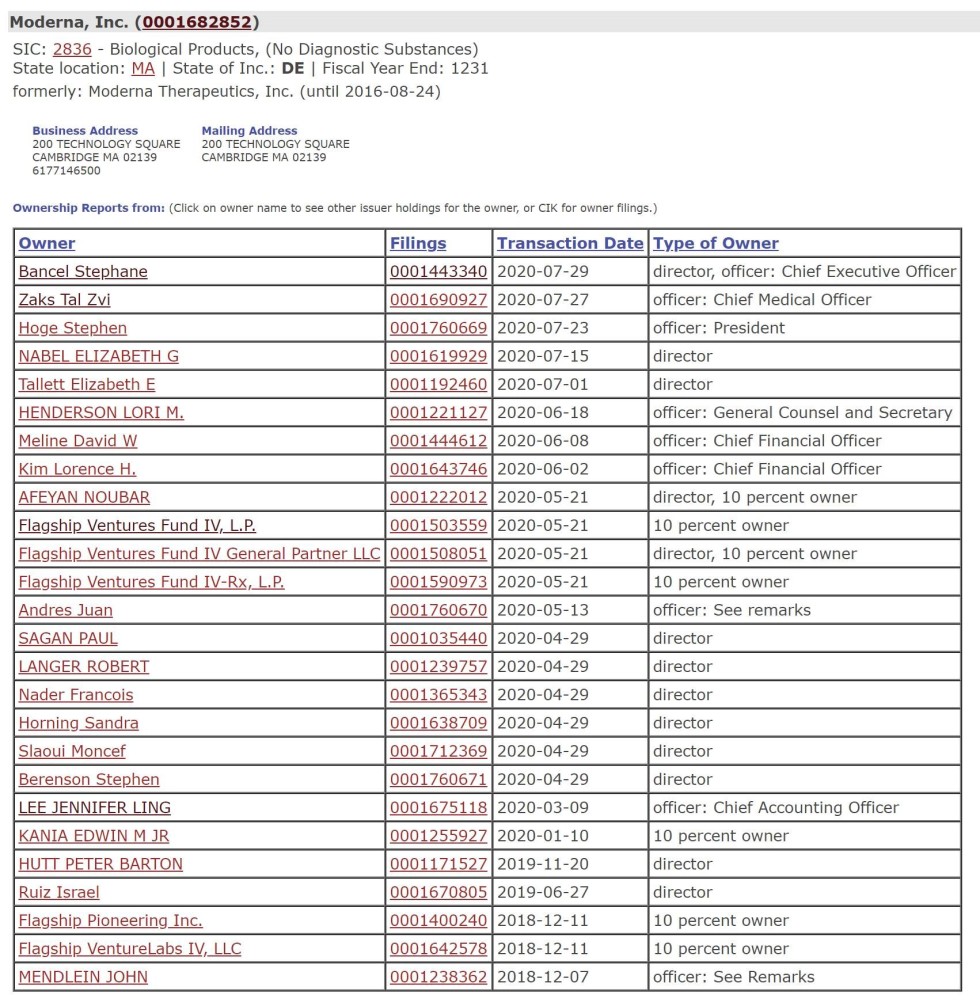Open Flagship VentureLabs IV, LLC
The width and height of the screenshot is (980, 1006).
(130, 949)
